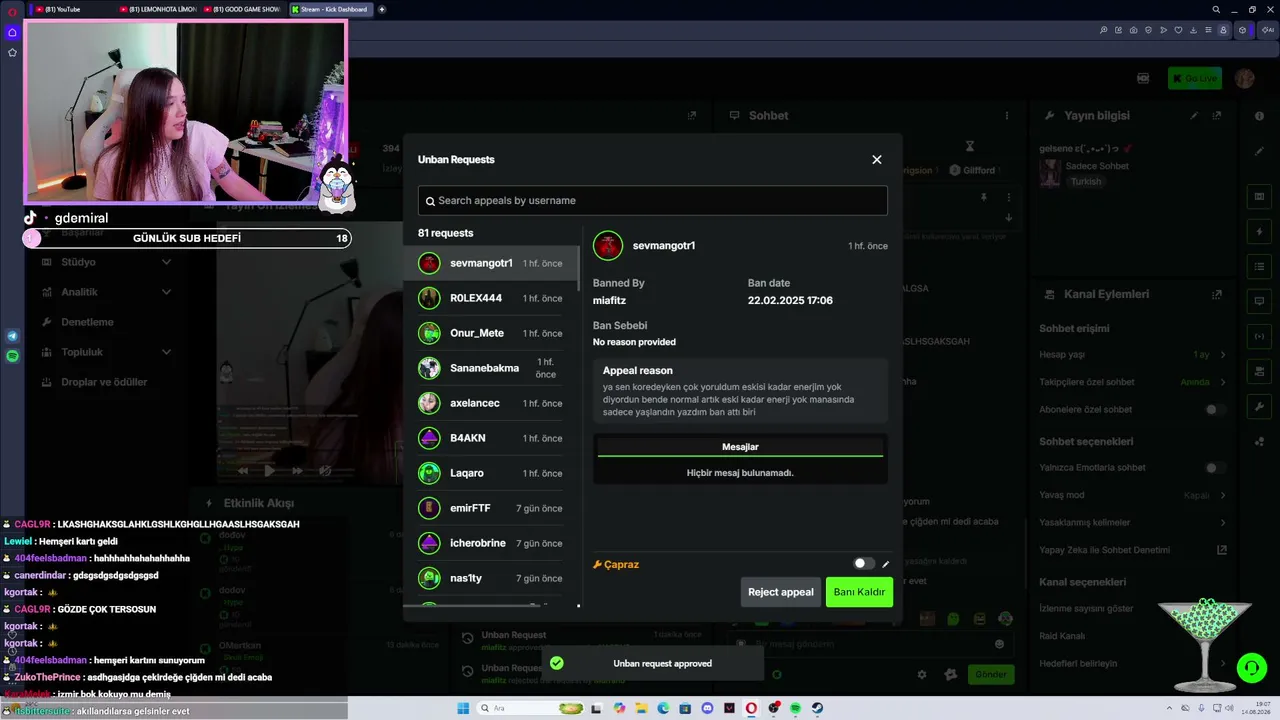The height and width of the screenshot is (720, 1280).
Task: Switch to the YouTube browser tab
Action: pos(72,9)
